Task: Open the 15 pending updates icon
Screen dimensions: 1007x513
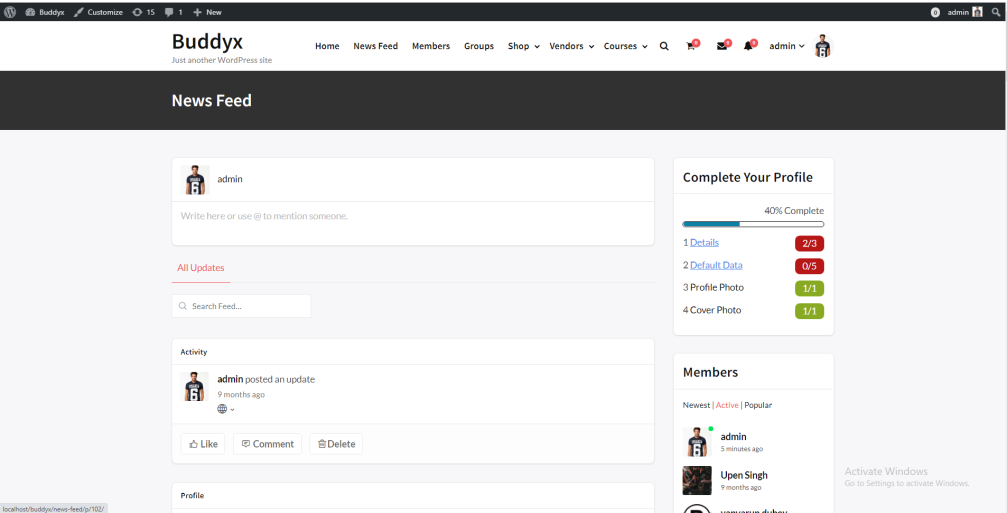Action: point(143,12)
